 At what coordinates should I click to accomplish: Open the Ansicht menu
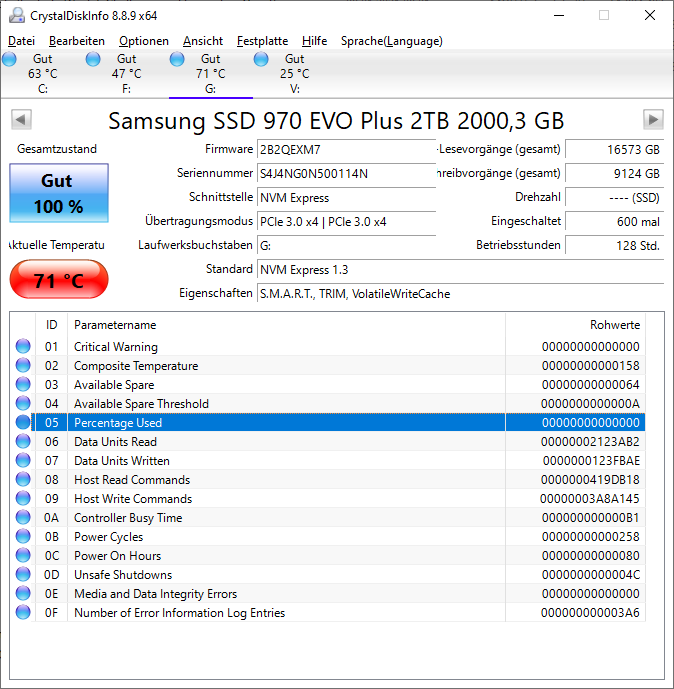coord(203,41)
